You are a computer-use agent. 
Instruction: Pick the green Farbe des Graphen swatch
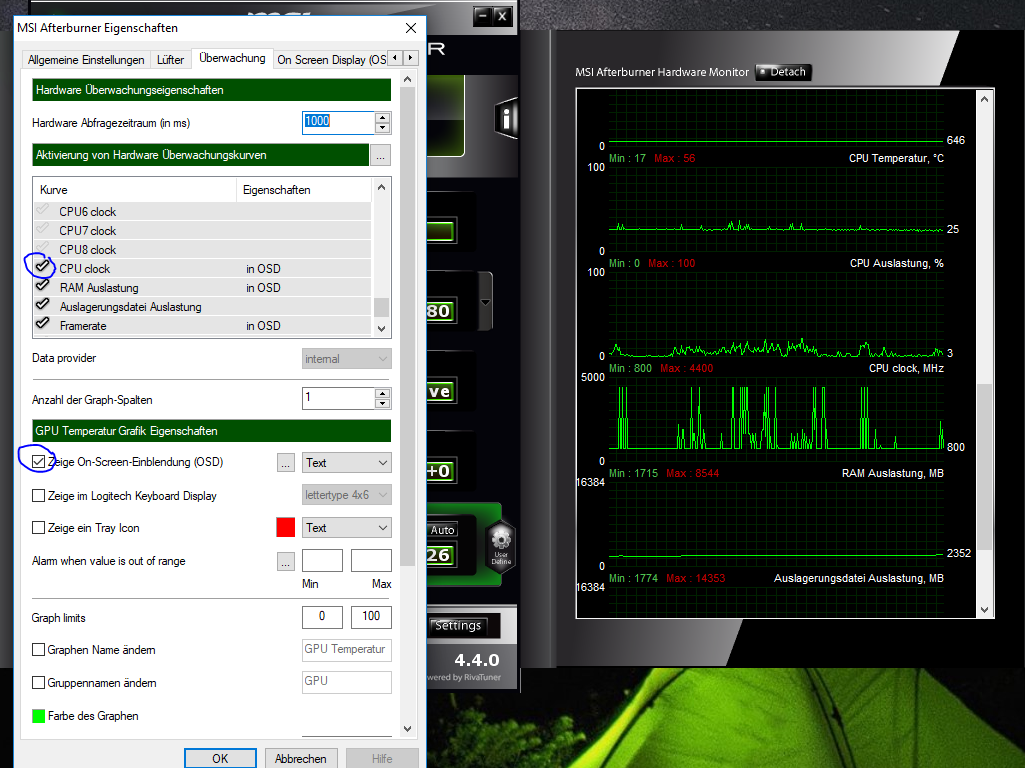point(39,716)
